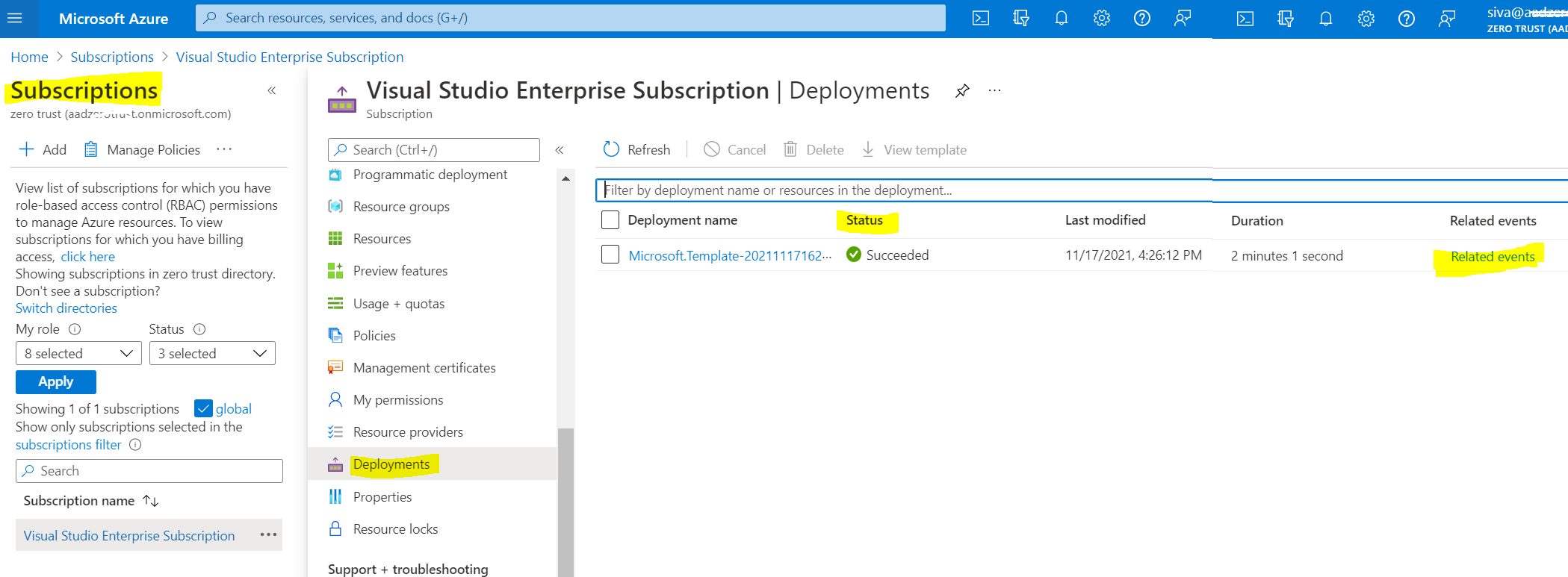Viewport: 1568px width, 577px height.
Task: Click View template in the toolbar
Action: coord(914,150)
